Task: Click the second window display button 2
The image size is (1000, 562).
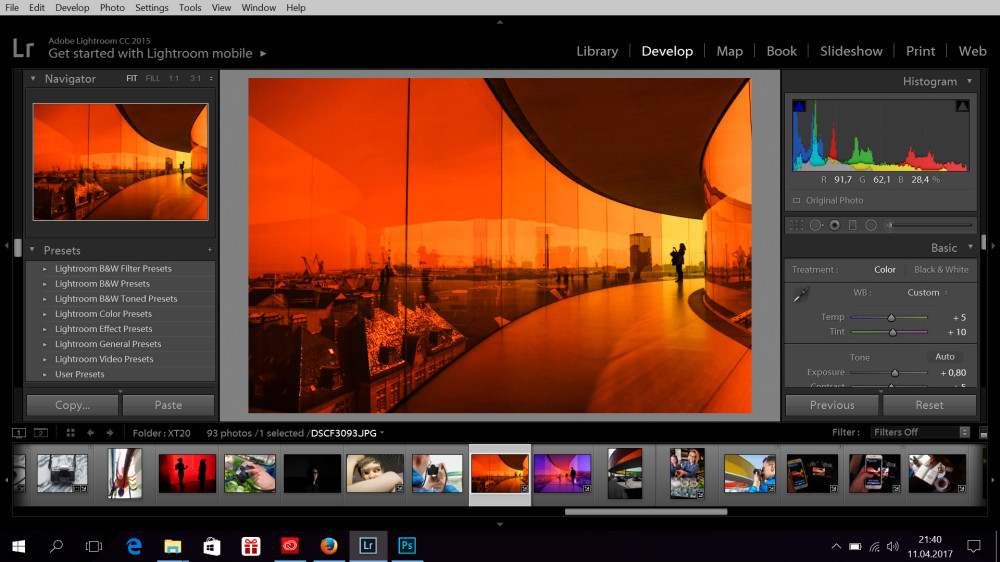Action: 41,433
